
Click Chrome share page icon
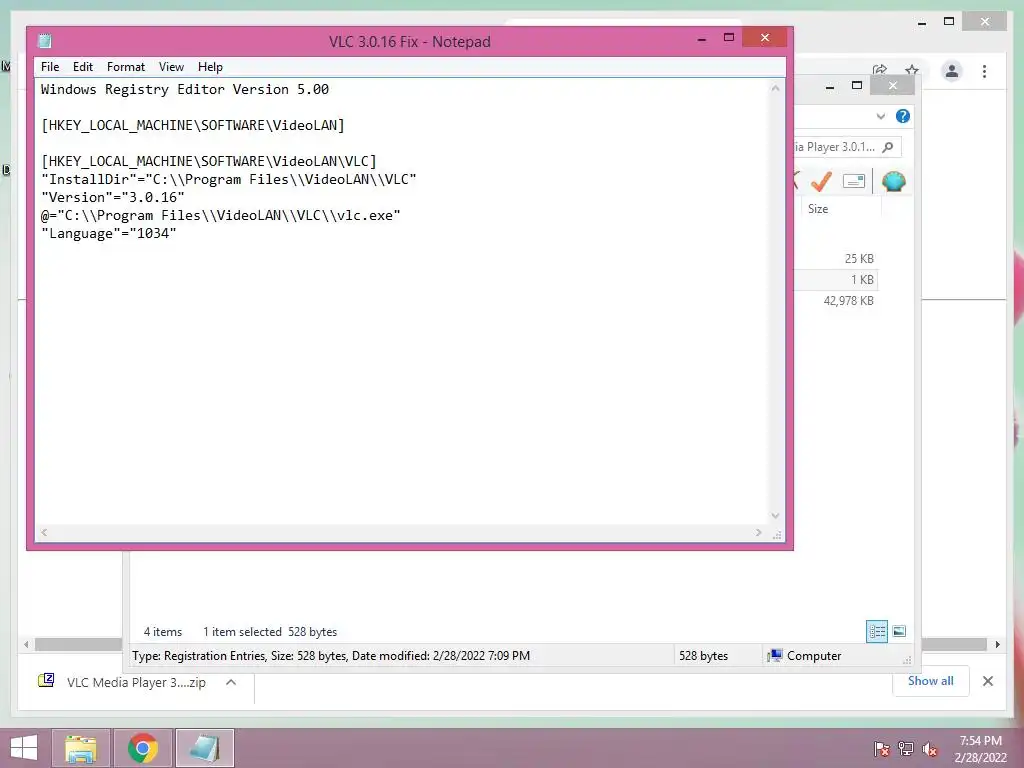click(880, 70)
